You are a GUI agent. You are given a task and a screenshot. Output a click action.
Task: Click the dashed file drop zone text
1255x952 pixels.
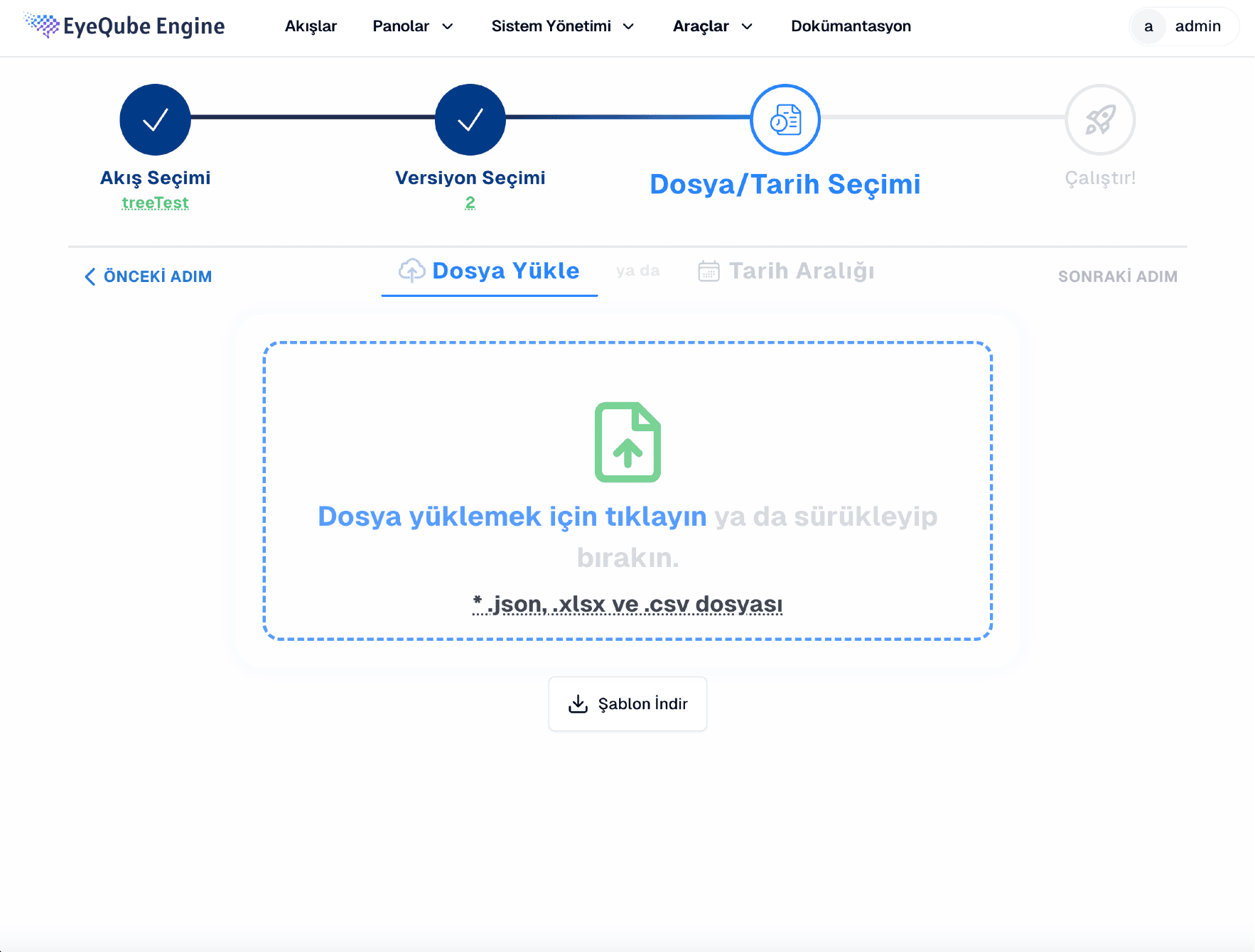(627, 536)
